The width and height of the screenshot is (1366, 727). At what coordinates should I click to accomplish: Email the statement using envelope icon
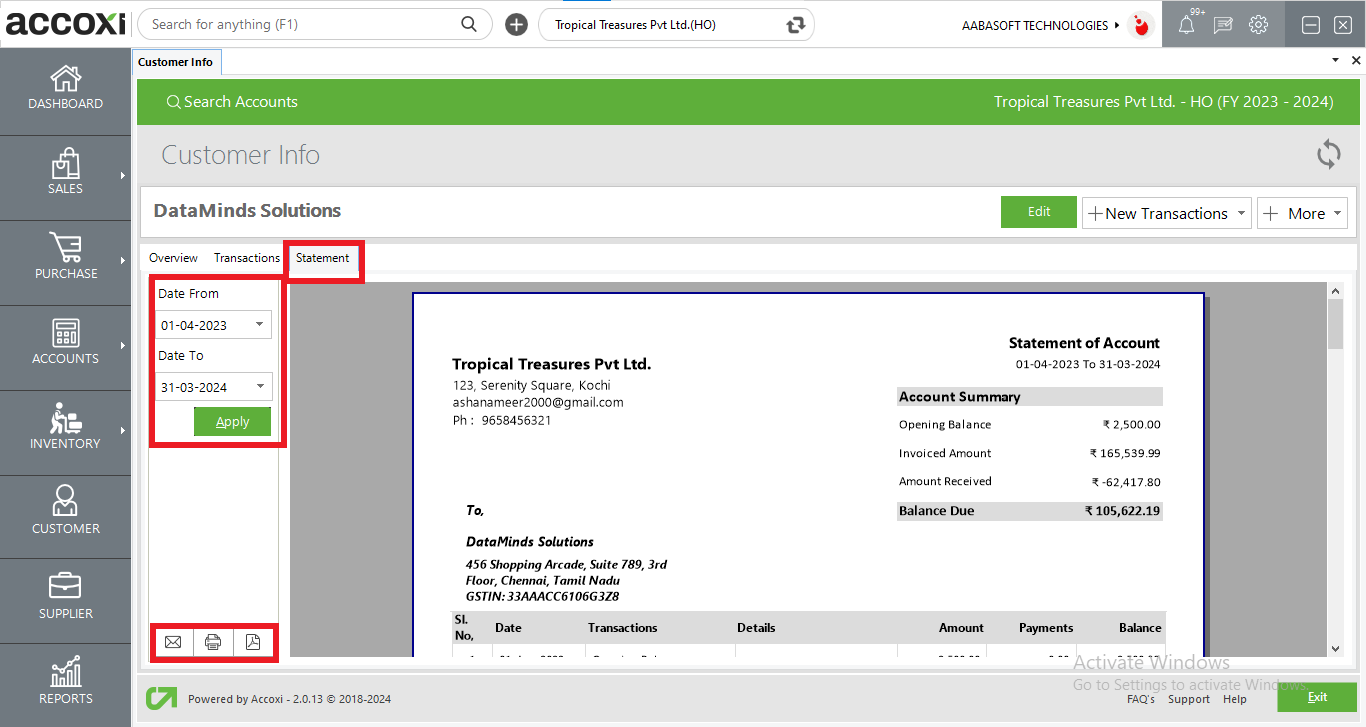pos(173,642)
